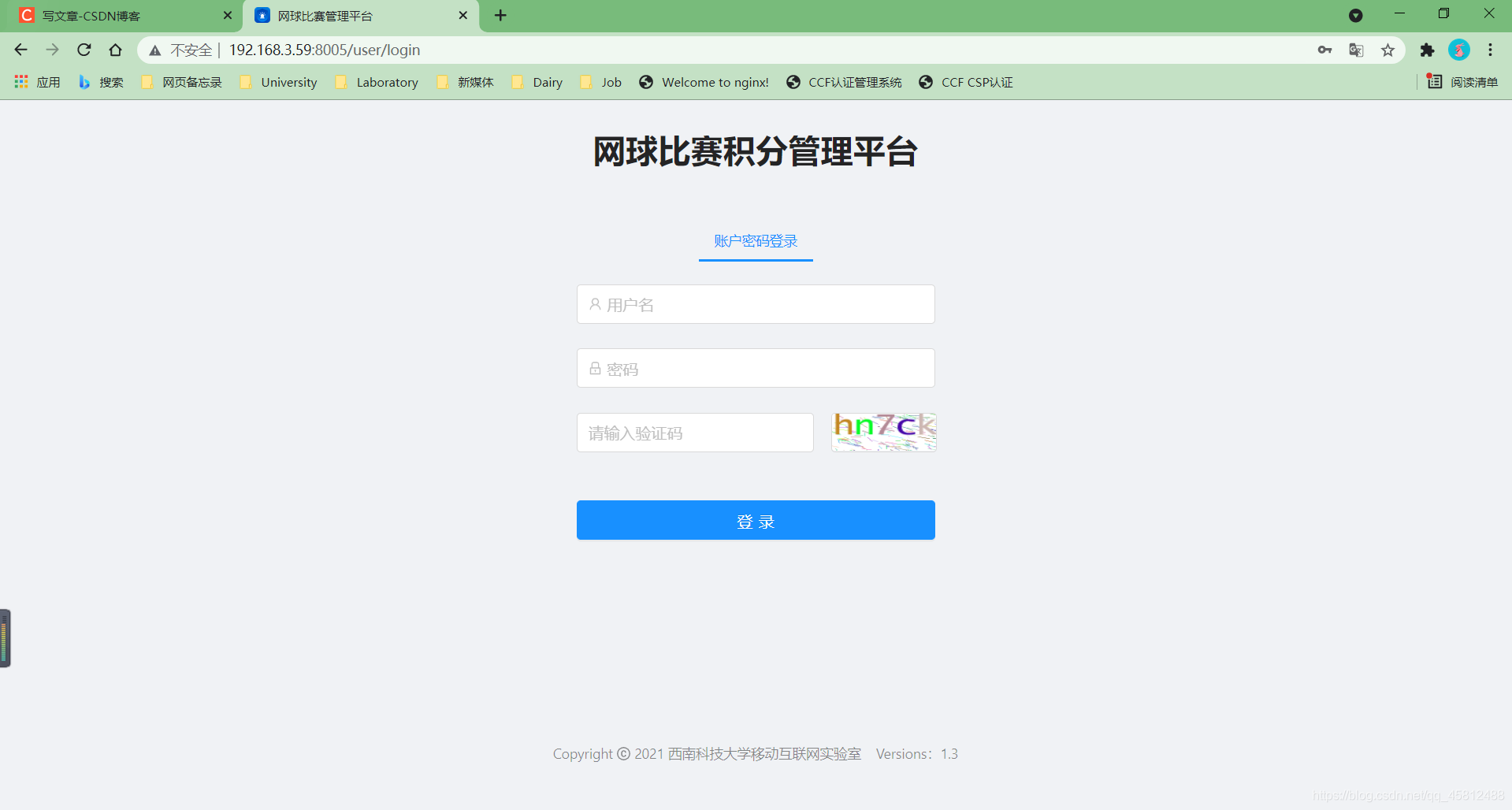Open the Chrome three-dot menu

[x=1490, y=50]
